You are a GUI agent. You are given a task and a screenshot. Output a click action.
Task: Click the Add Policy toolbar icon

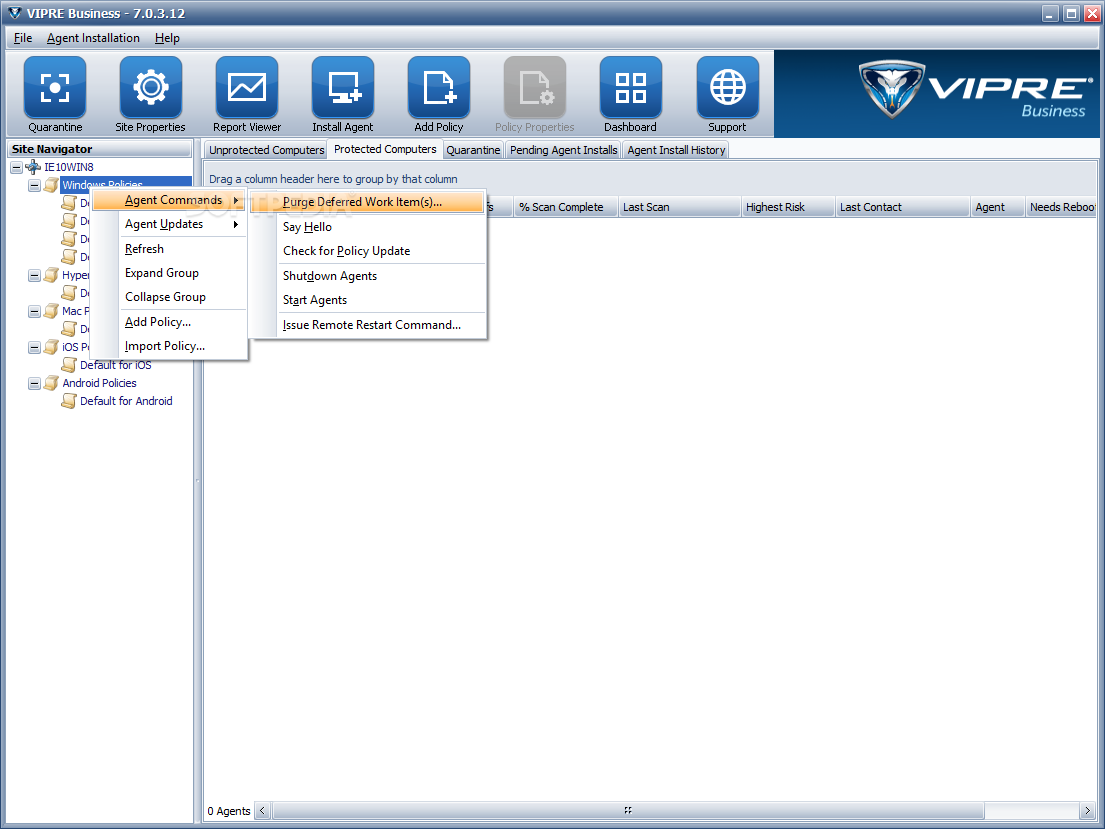click(x=438, y=87)
